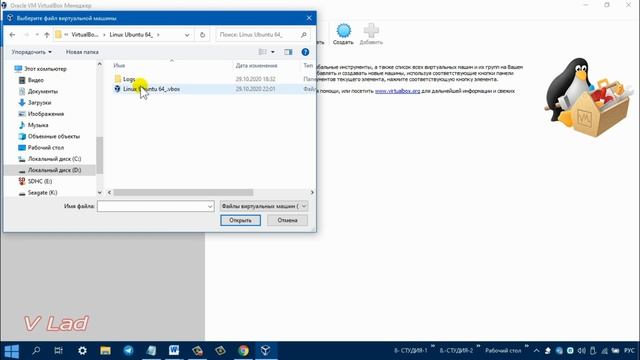Click the horizontal scrollbar in file list
The height and width of the screenshot is (360, 640).
point(183,192)
